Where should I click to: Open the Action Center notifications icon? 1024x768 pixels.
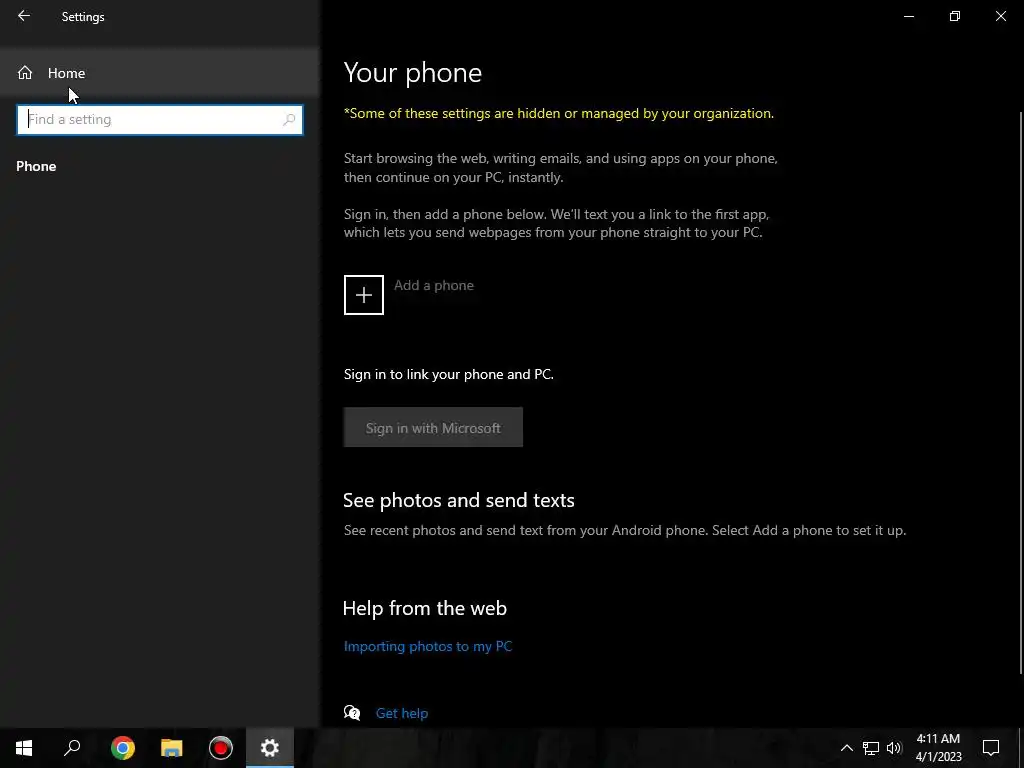991,748
